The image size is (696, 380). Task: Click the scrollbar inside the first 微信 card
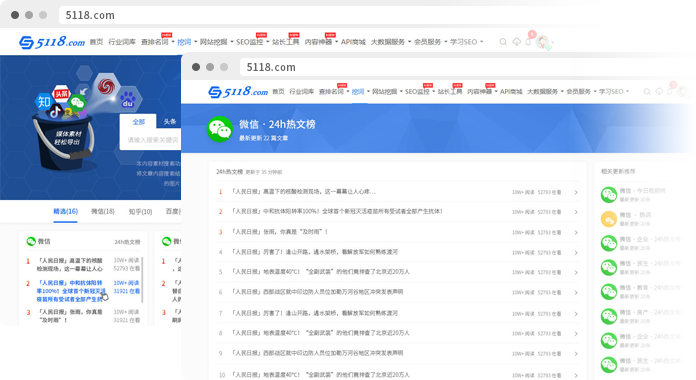coord(142,280)
